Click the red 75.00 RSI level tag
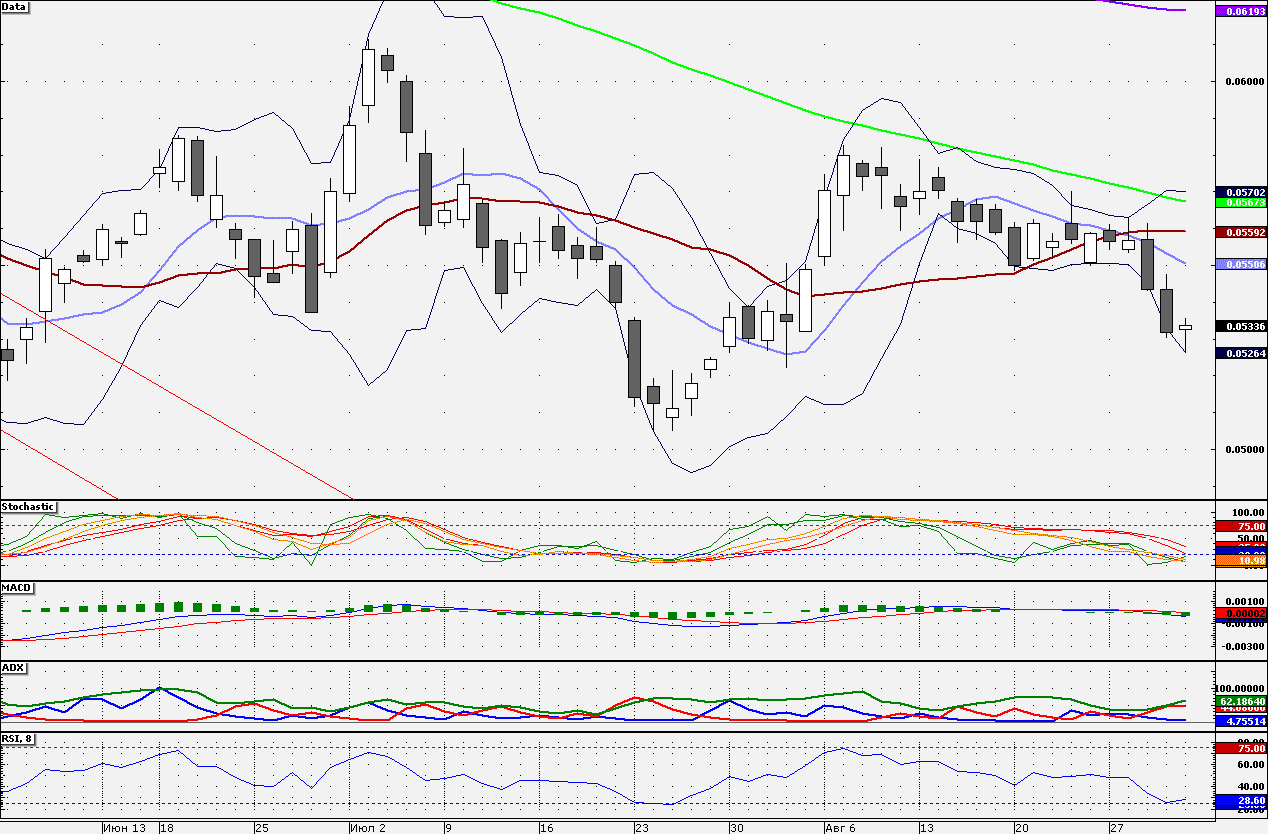 click(1240, 748)
